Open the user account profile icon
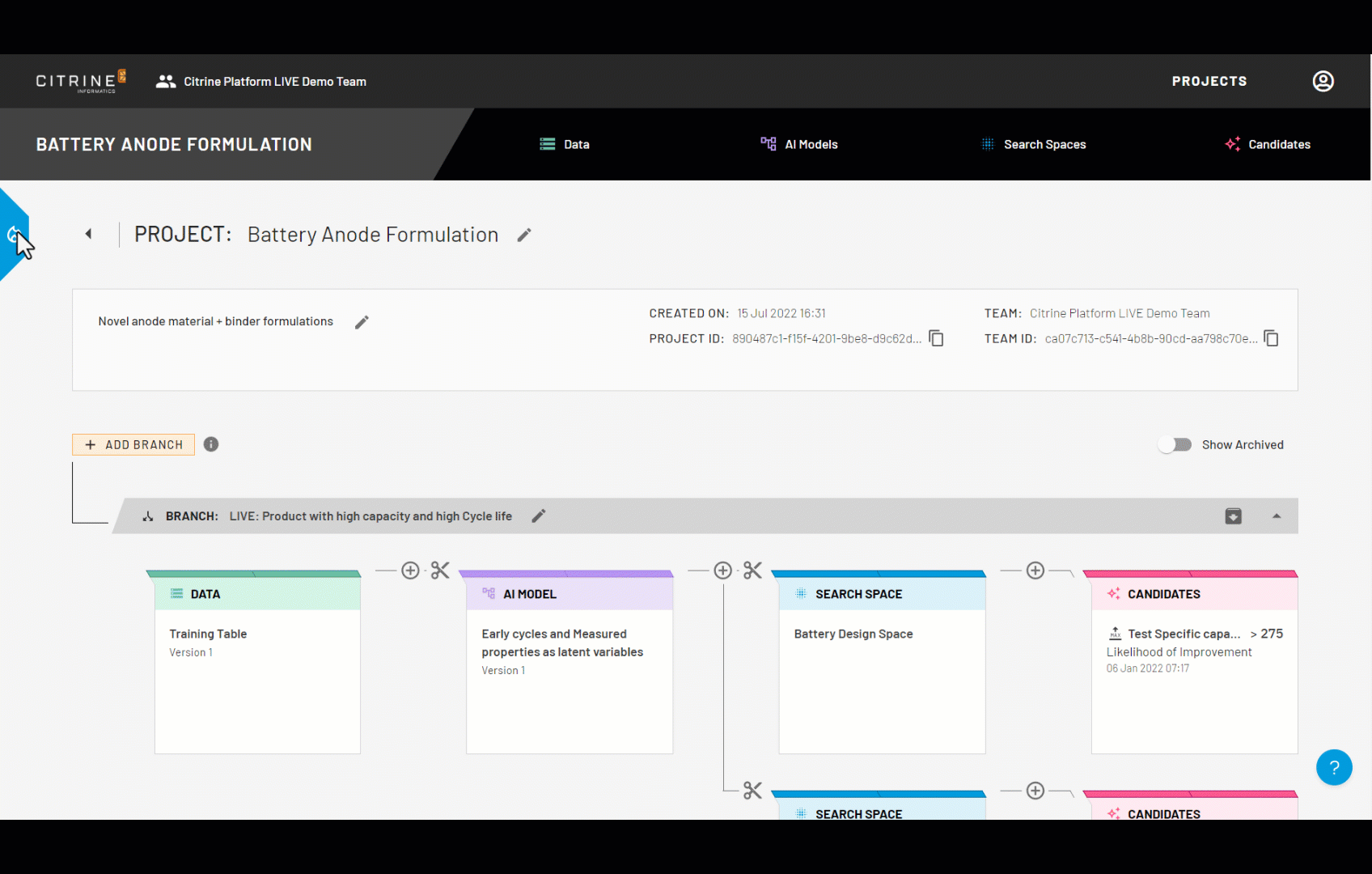This screenshot has width=1372, height=874. (x=1323, y=81)
